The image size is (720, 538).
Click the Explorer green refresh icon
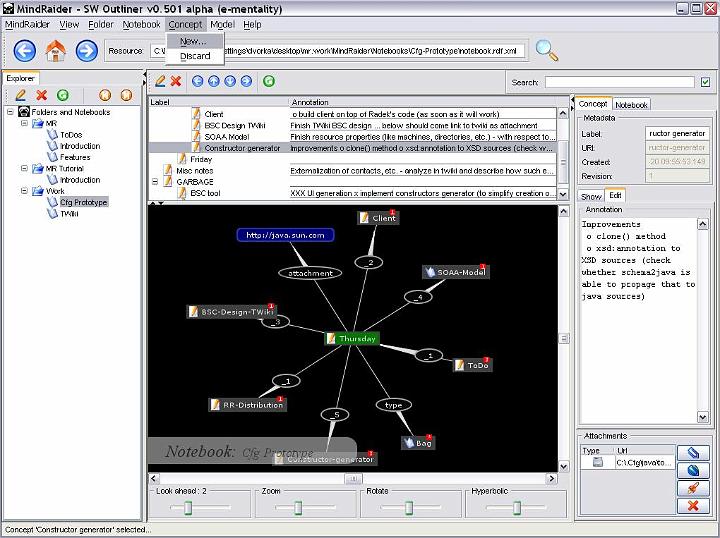(63, 95)
